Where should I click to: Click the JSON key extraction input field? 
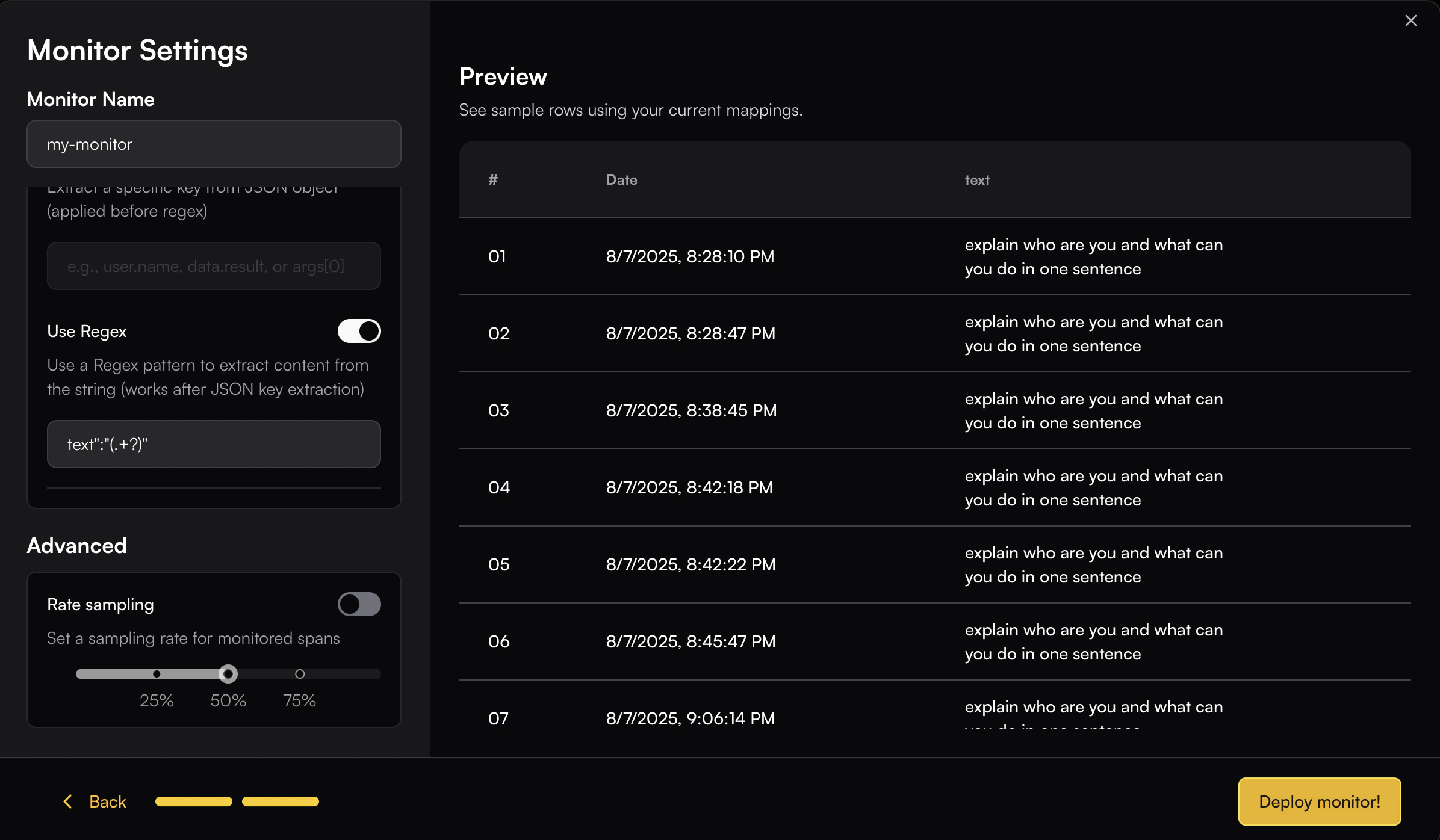[x=214, y=266]
